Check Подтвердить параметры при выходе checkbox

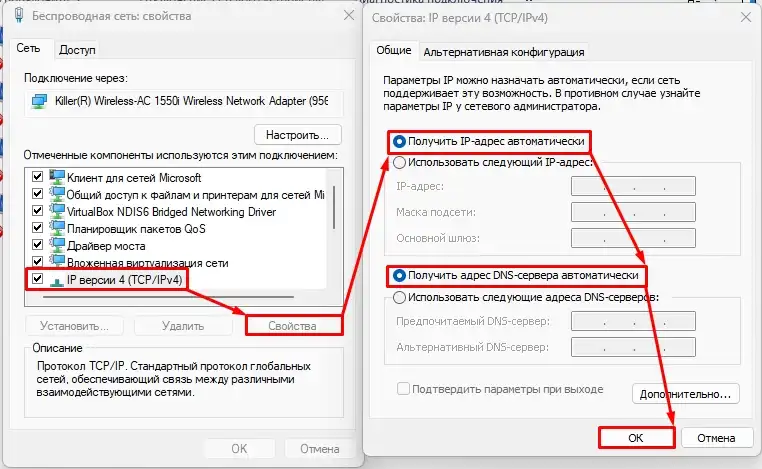[403, 389]
